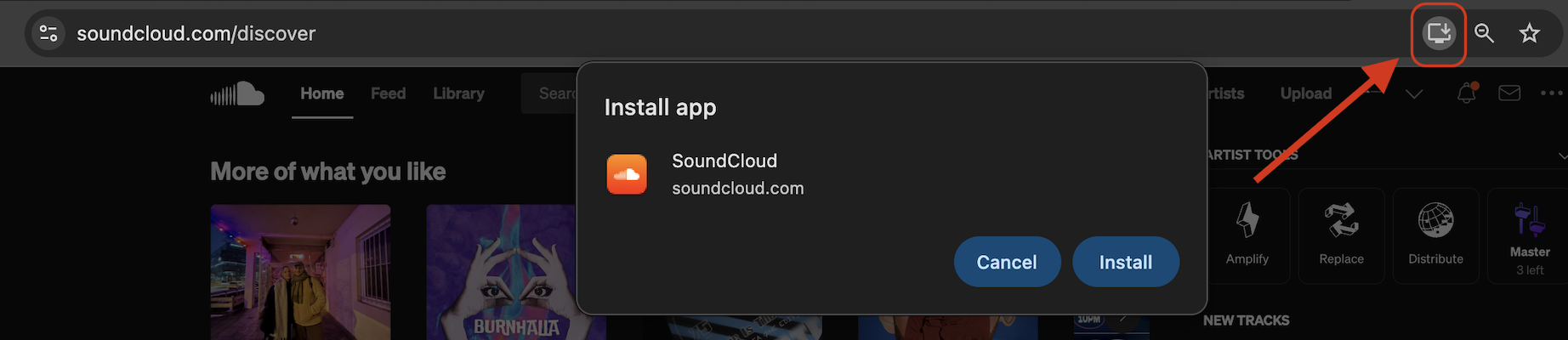Open the notifications bell

click(x=1467, y=93)
